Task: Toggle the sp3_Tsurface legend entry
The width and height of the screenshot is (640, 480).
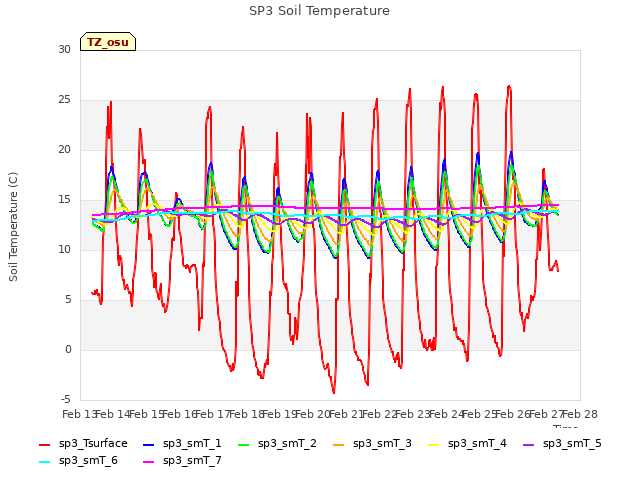Action: coord(83,443)
